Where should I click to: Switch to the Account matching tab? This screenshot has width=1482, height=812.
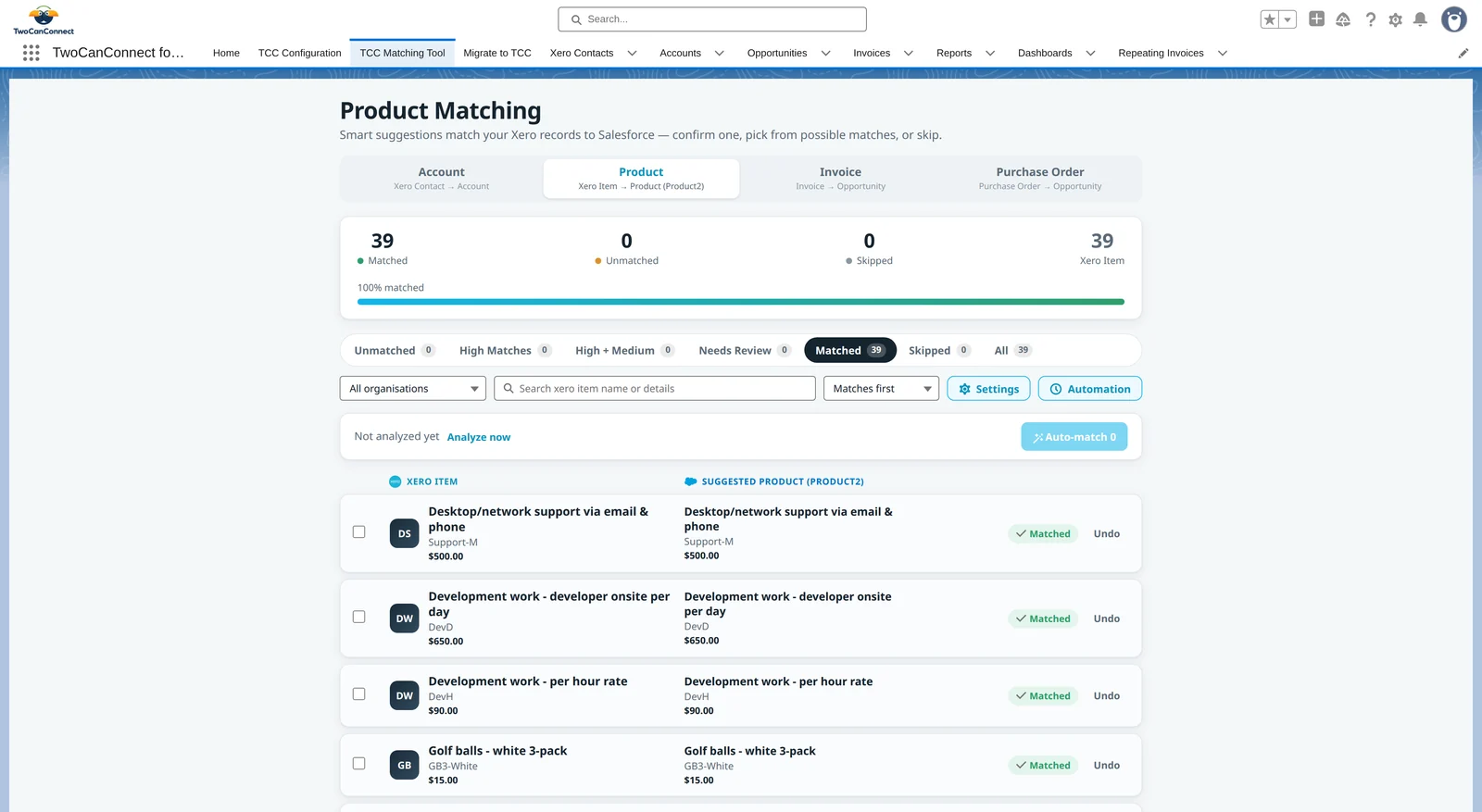442,179
